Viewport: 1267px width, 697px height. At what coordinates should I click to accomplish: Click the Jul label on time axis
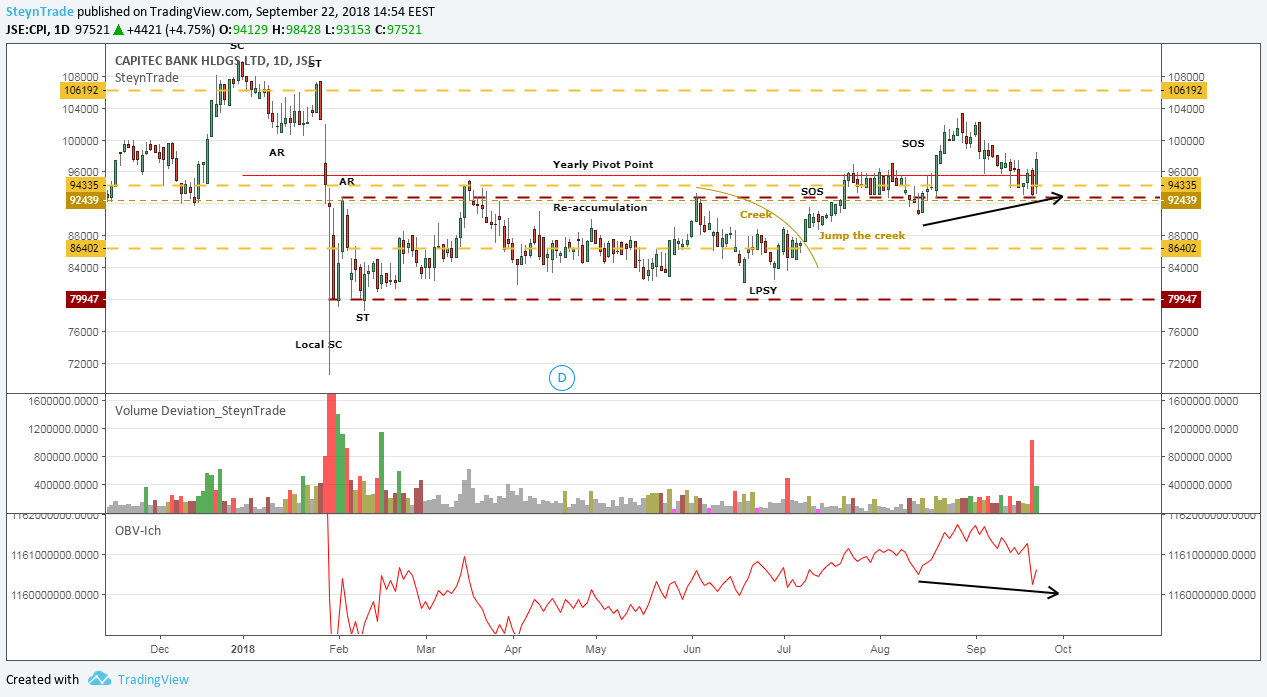coord(783,648)
